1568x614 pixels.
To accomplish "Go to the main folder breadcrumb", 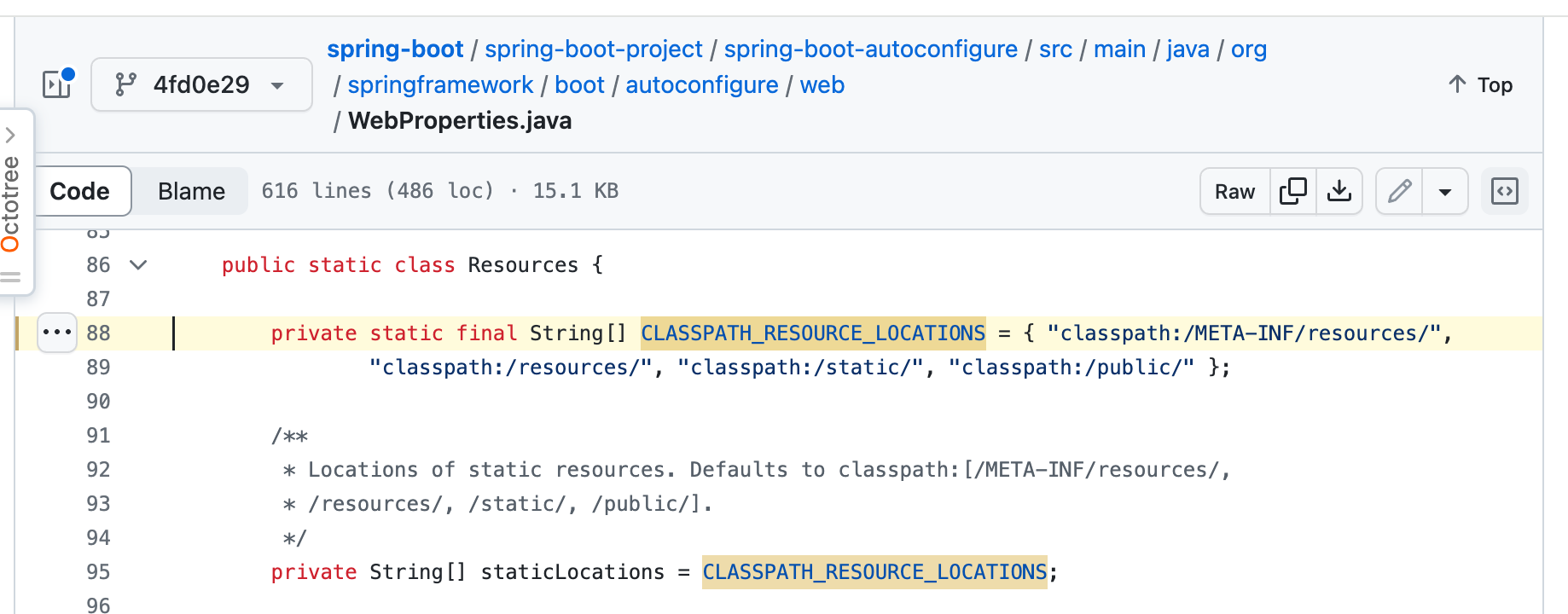I will click(x=1119, y=49).
